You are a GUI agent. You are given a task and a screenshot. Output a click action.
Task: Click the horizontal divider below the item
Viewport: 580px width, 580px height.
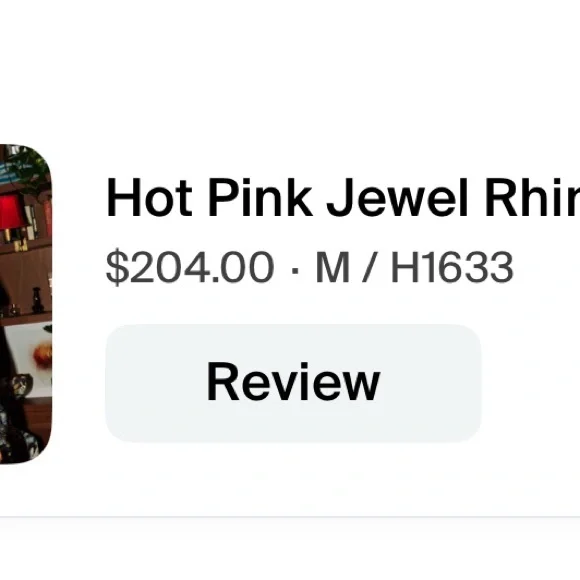pyautogui.click(x=290, y=517)
